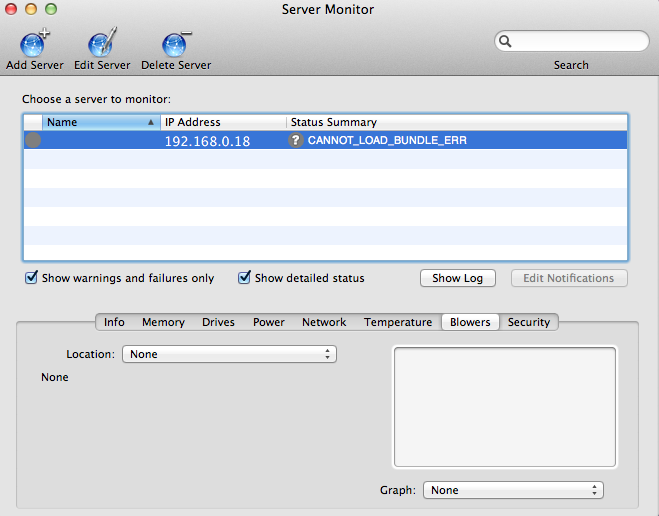The height and width of the screenshot is (516, 659).
Task: Open the Graph dropdown
Action: pyautogui.click(x=513, y=490)
